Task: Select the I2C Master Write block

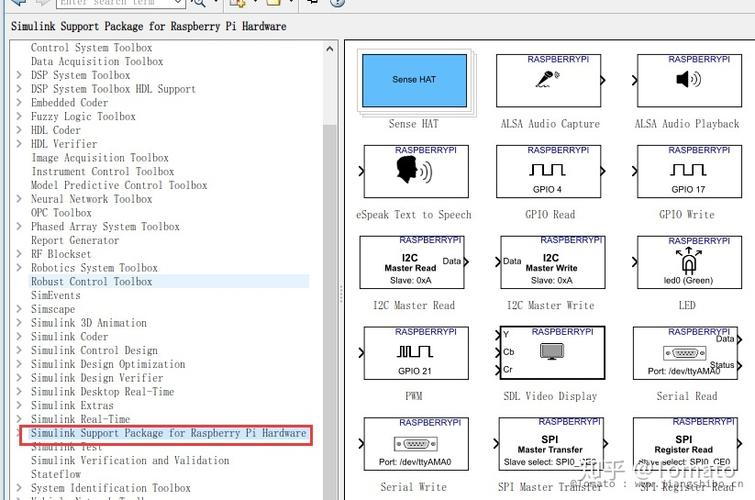Action: 553,262
